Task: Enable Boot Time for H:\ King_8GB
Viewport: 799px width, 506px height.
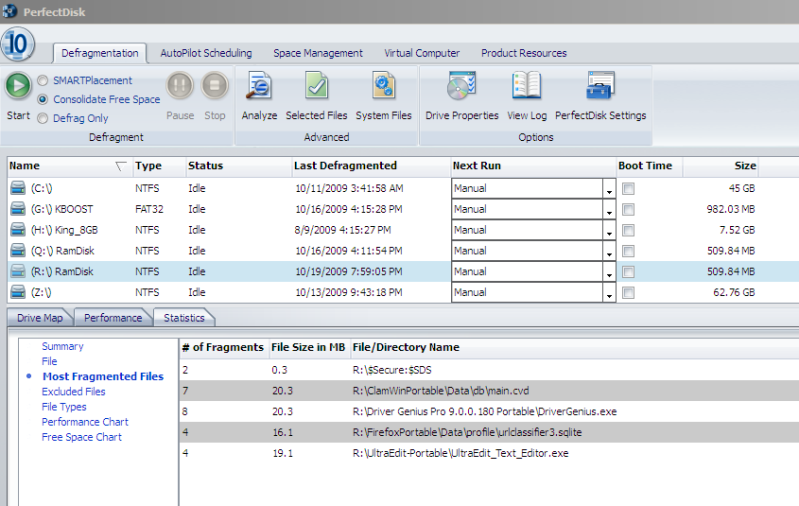Action: [x=628, y=230]
